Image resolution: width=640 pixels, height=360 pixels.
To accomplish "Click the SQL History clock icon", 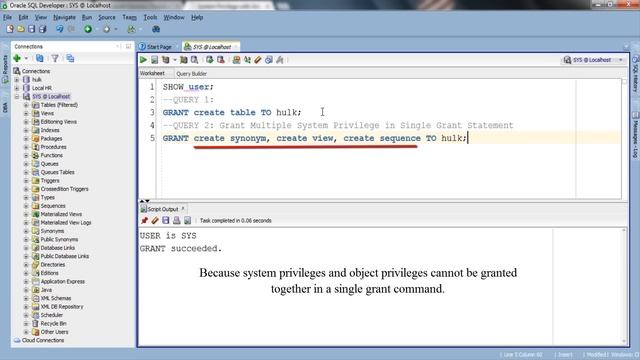I will tap(269, 60).
